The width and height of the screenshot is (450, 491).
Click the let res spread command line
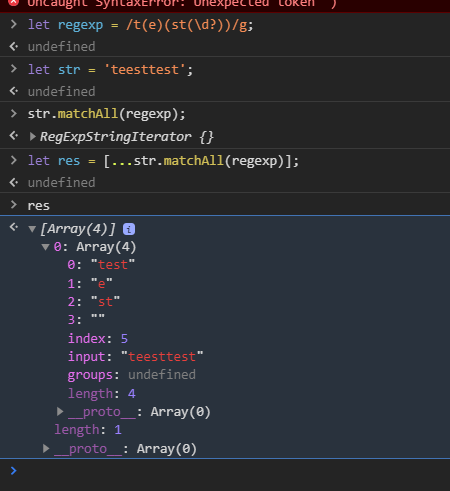(x=163, y=161)
